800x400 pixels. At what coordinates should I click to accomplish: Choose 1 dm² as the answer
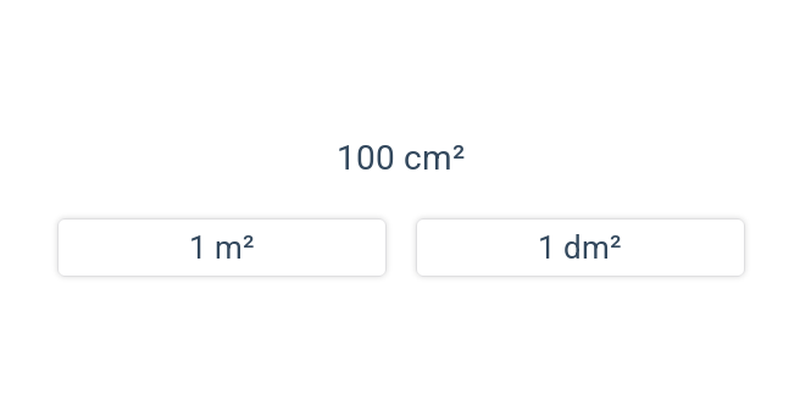pos(580,247)
